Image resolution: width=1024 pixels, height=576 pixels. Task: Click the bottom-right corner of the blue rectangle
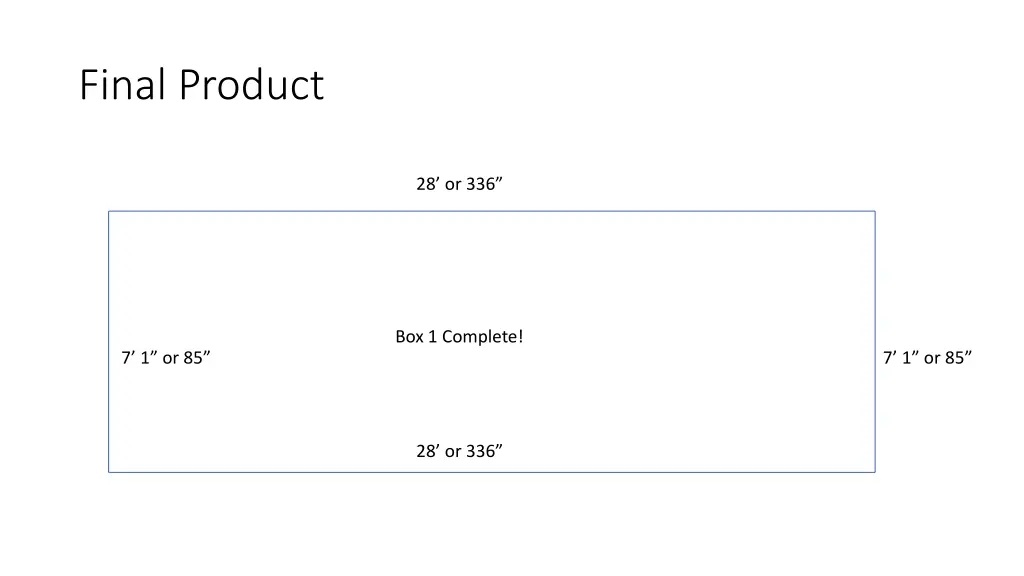875,472
